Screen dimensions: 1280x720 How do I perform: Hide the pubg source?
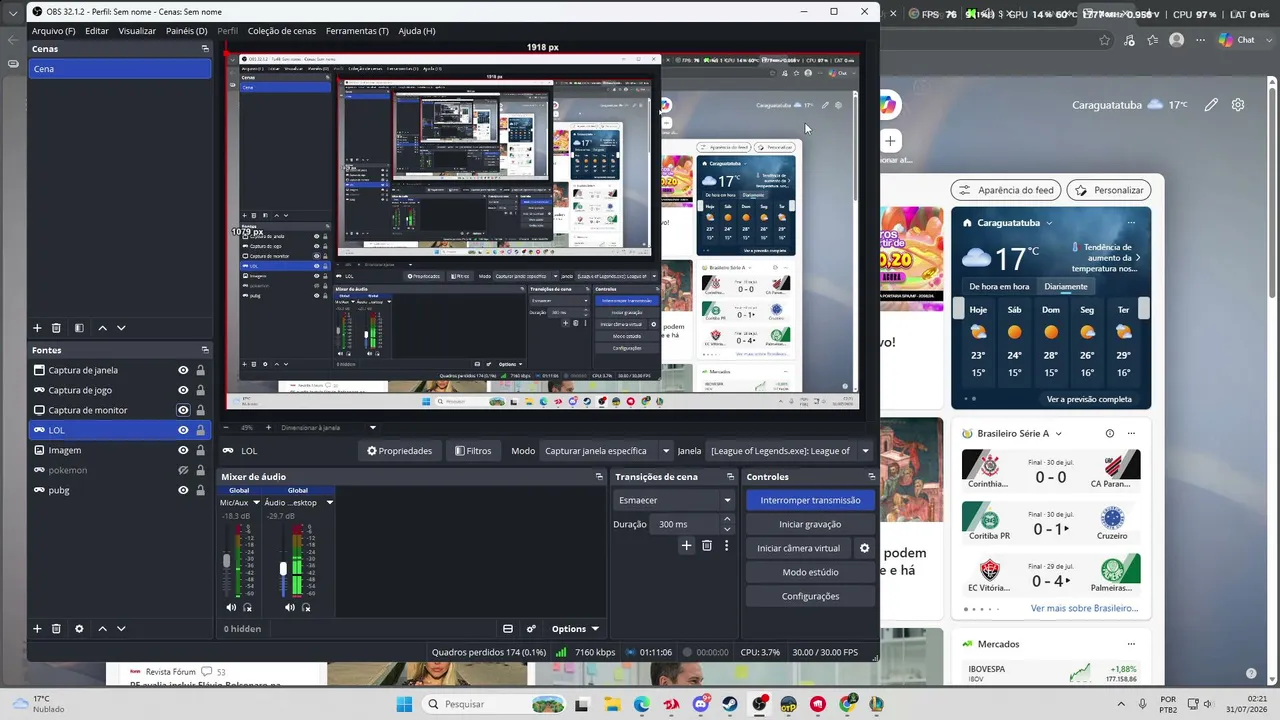pyautogui.click(x=183, y=490)
